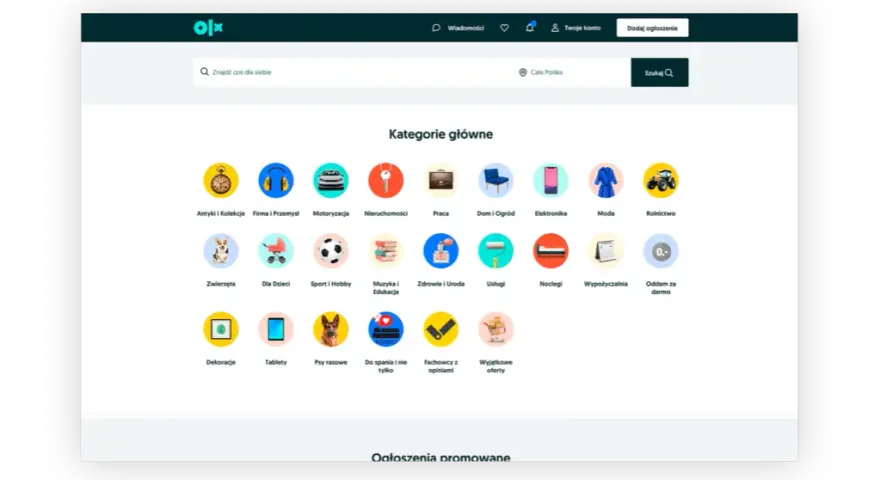Viewport: 880px width, 480px height.
Task: Open 'Do spania i nie tylko' icon
Action: (386, 330)
